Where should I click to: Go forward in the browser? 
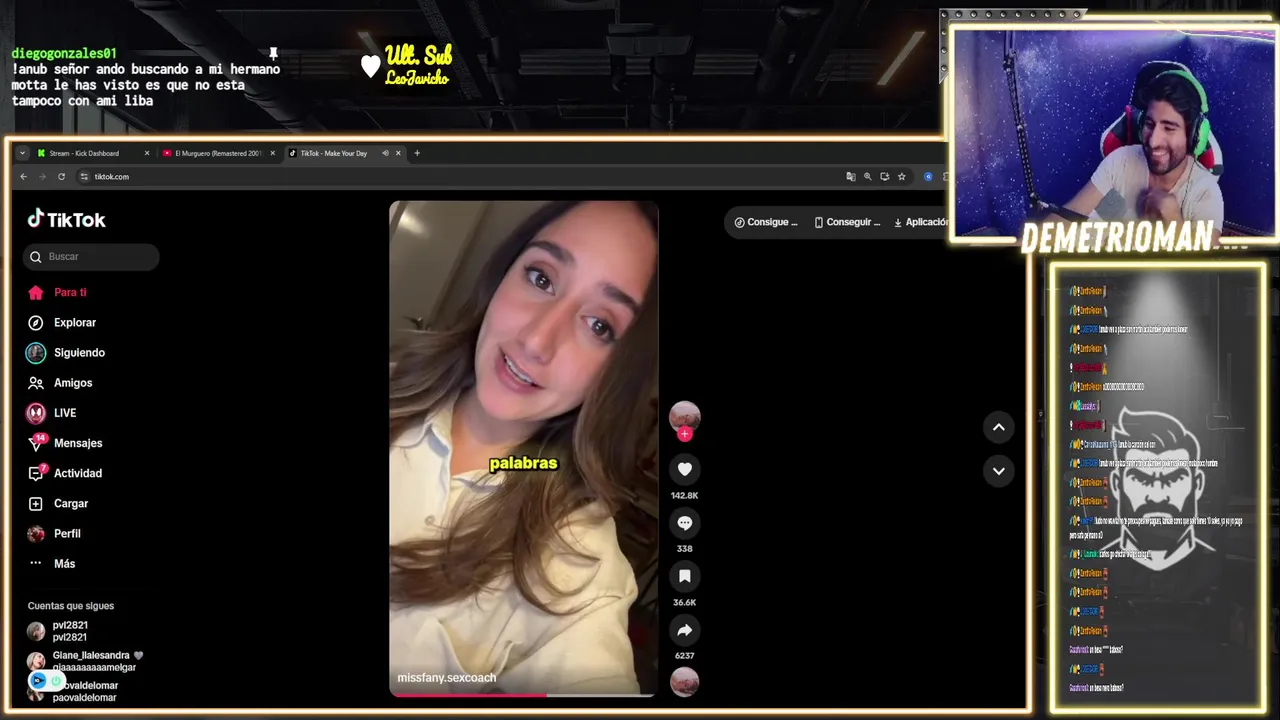click(x=42, y=176)
